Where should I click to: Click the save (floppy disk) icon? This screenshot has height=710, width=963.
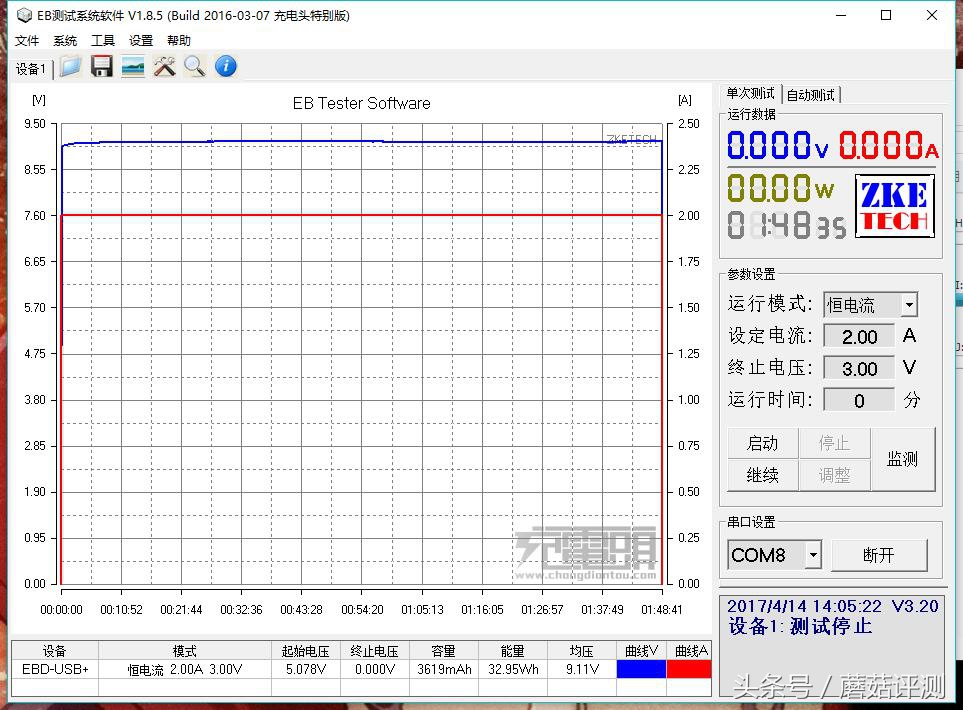(x=101, y=66)
